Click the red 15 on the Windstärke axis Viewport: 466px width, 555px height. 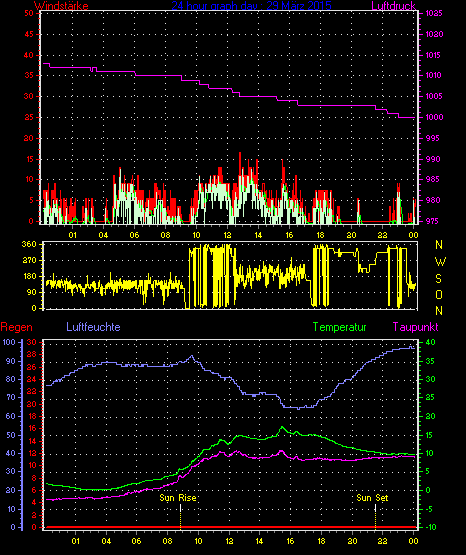point(29,159)
